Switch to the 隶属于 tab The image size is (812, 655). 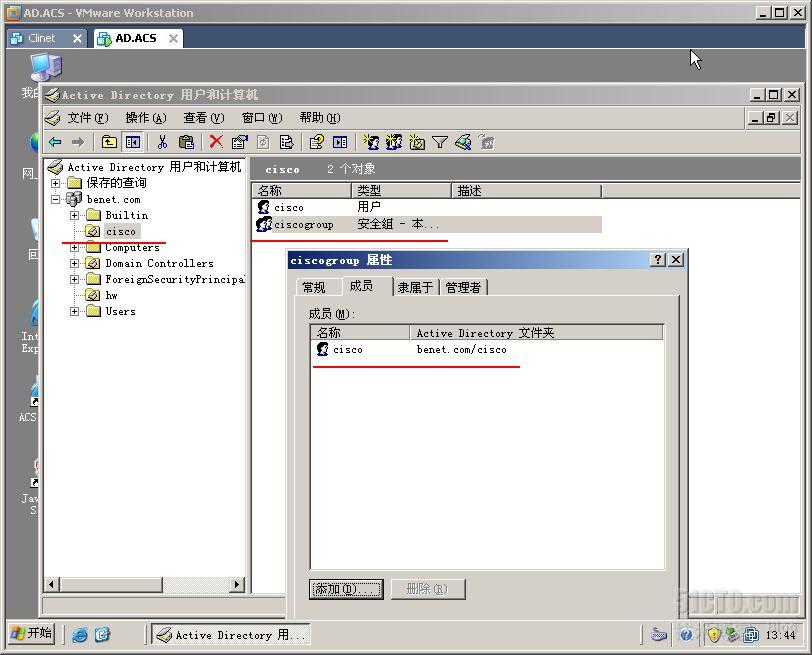(415, 287)
